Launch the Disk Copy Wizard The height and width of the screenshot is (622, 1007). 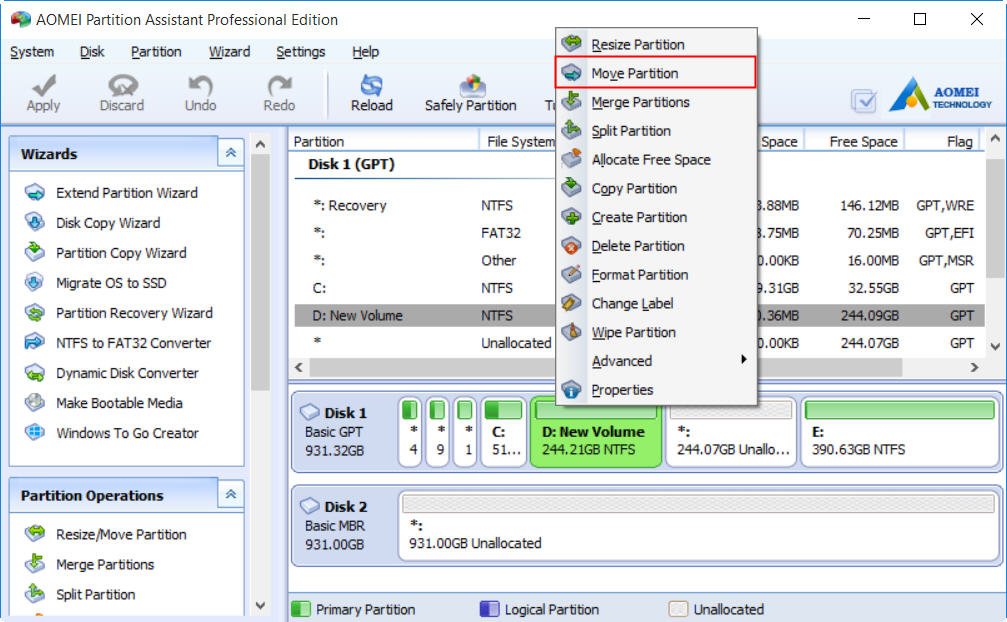point(108,223)
